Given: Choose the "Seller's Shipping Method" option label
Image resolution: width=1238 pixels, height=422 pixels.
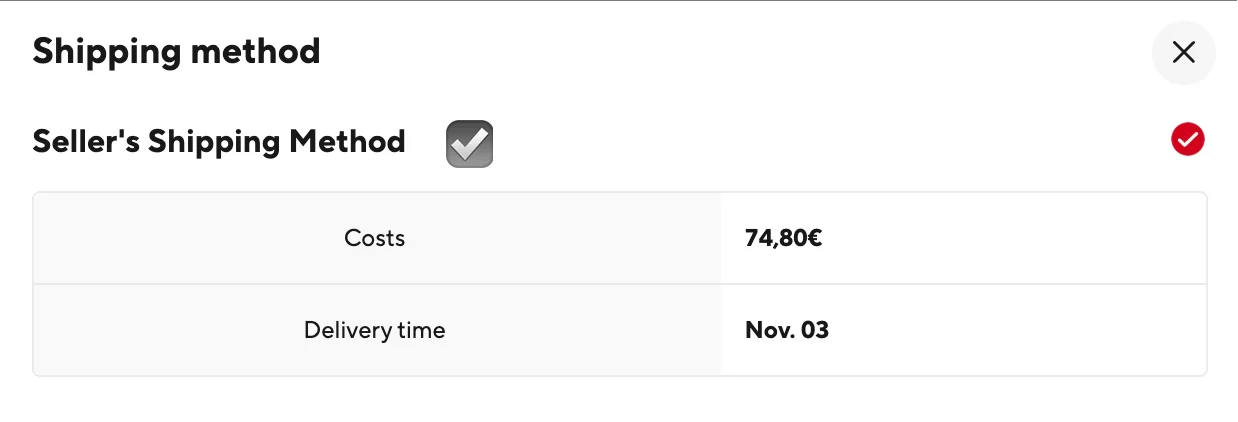Looking at the screenshot, I should click(x=219, y=141).
